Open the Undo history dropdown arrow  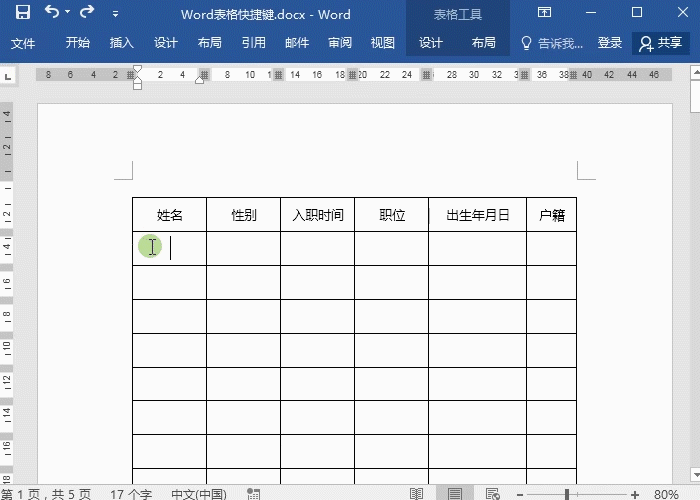click(68, 12)
